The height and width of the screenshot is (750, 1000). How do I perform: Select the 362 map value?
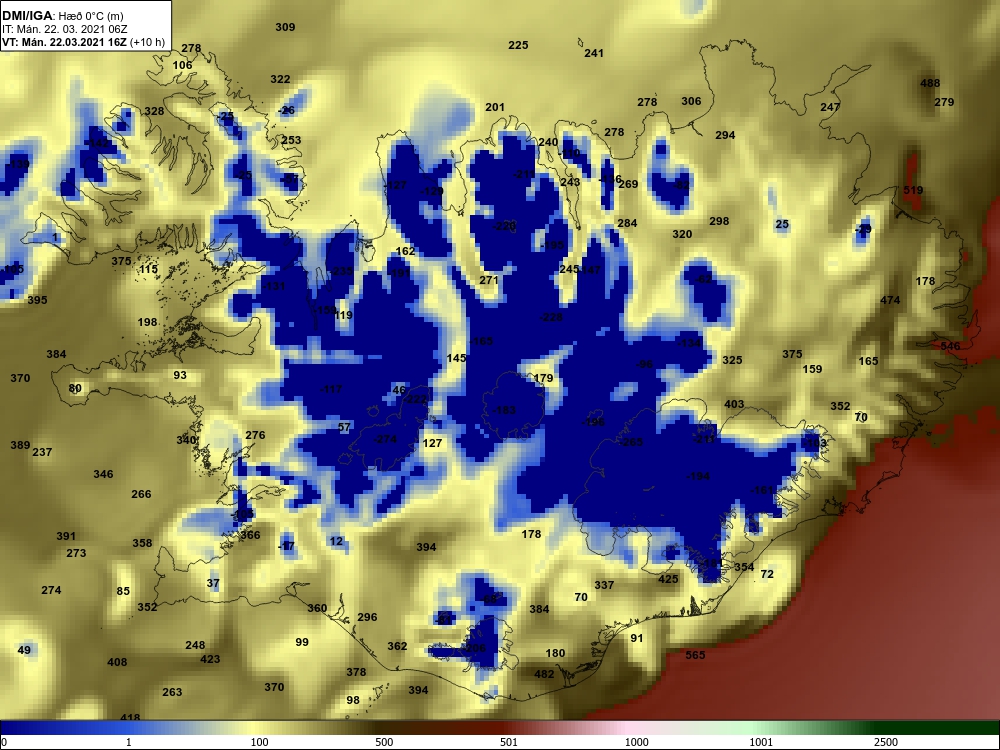(x=397, y=646)
